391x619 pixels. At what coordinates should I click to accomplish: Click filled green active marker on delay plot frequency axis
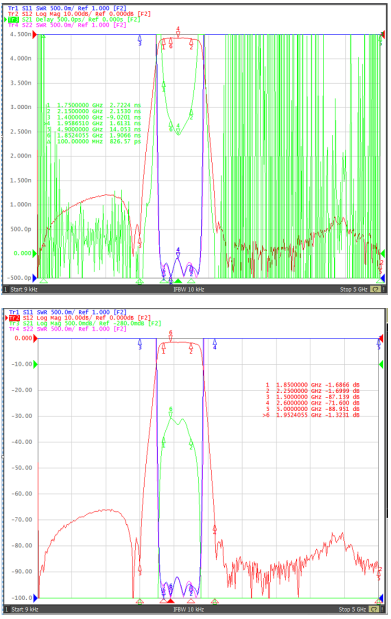pos(178,281)
